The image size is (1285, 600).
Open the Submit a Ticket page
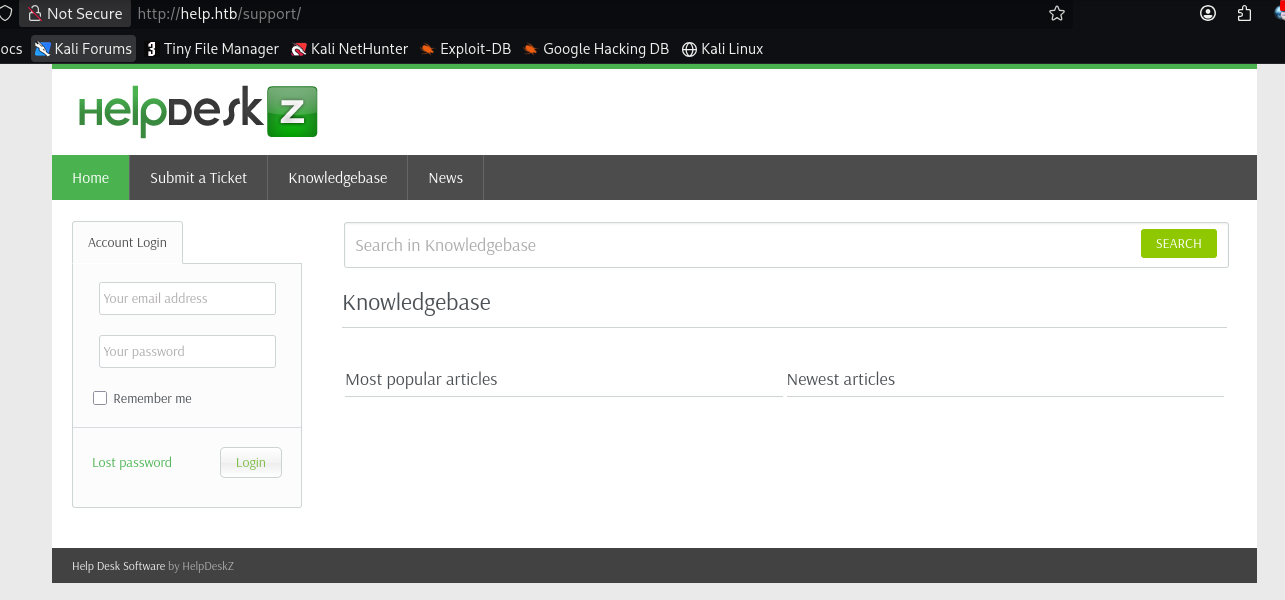point(199,178)
